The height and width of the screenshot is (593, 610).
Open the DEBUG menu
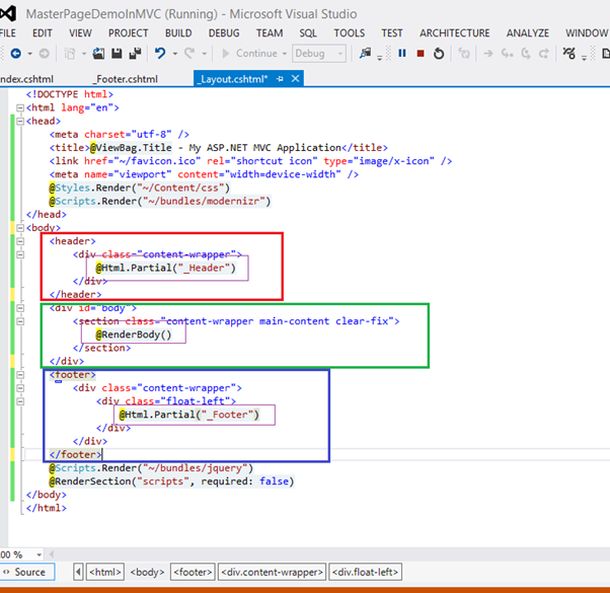click(223, 32)
